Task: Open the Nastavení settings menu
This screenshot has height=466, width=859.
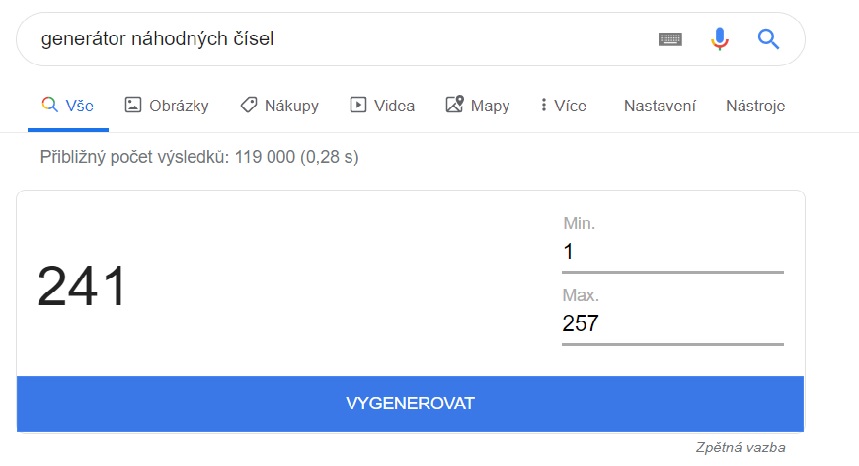Action: [x=659, y=105]
